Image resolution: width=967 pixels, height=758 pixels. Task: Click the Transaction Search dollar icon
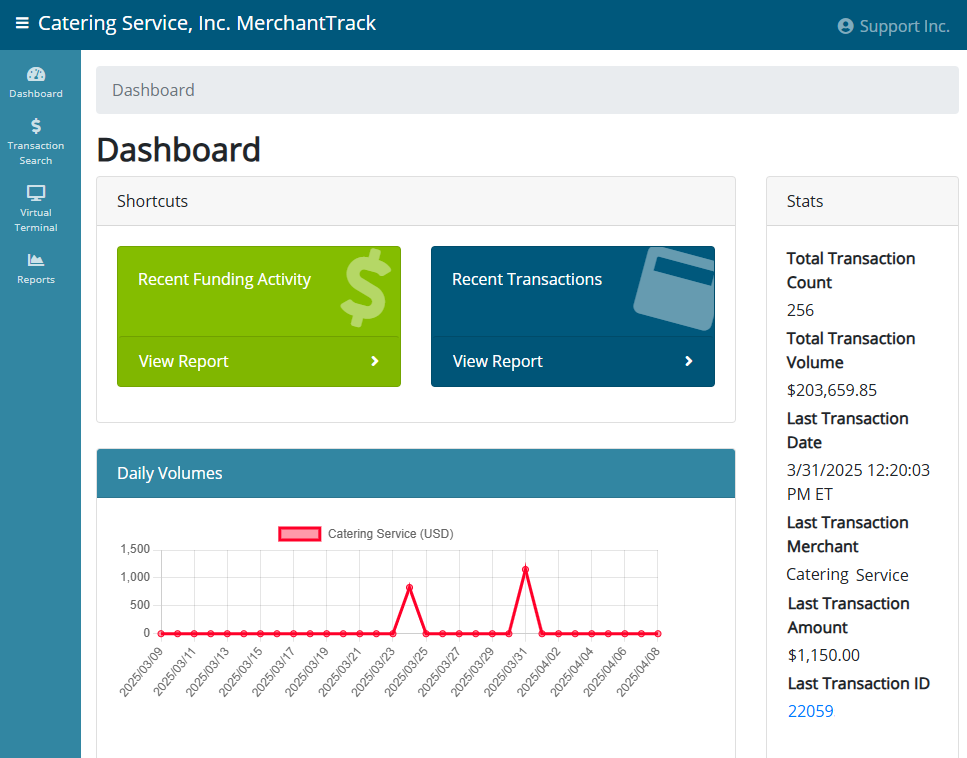pyautogui.click(x=36, y=126)
